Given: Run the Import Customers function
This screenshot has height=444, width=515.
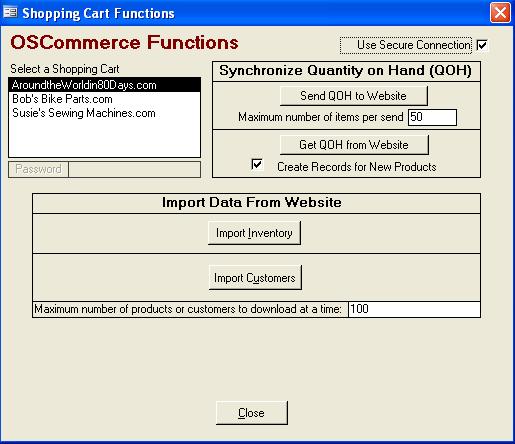Looking at the screenshot, I should coord(255,278).
